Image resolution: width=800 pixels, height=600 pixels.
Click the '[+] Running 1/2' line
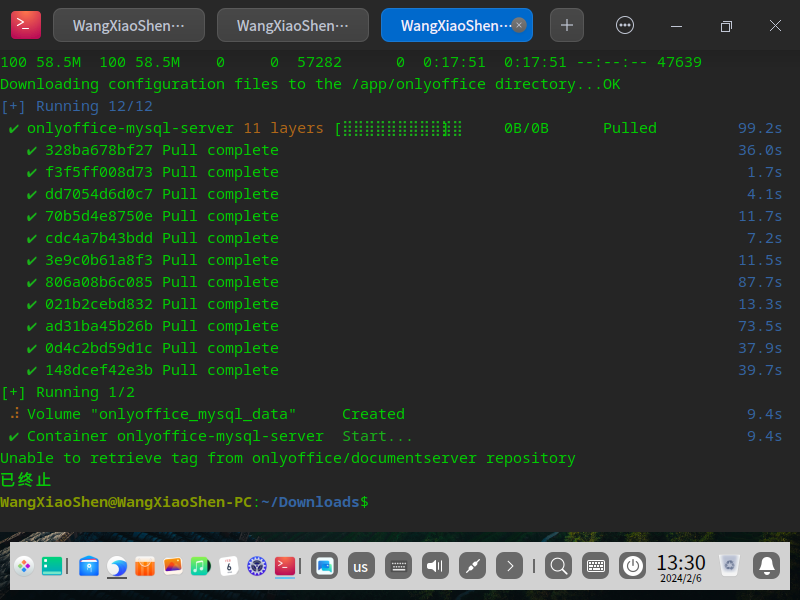[68, 392]
